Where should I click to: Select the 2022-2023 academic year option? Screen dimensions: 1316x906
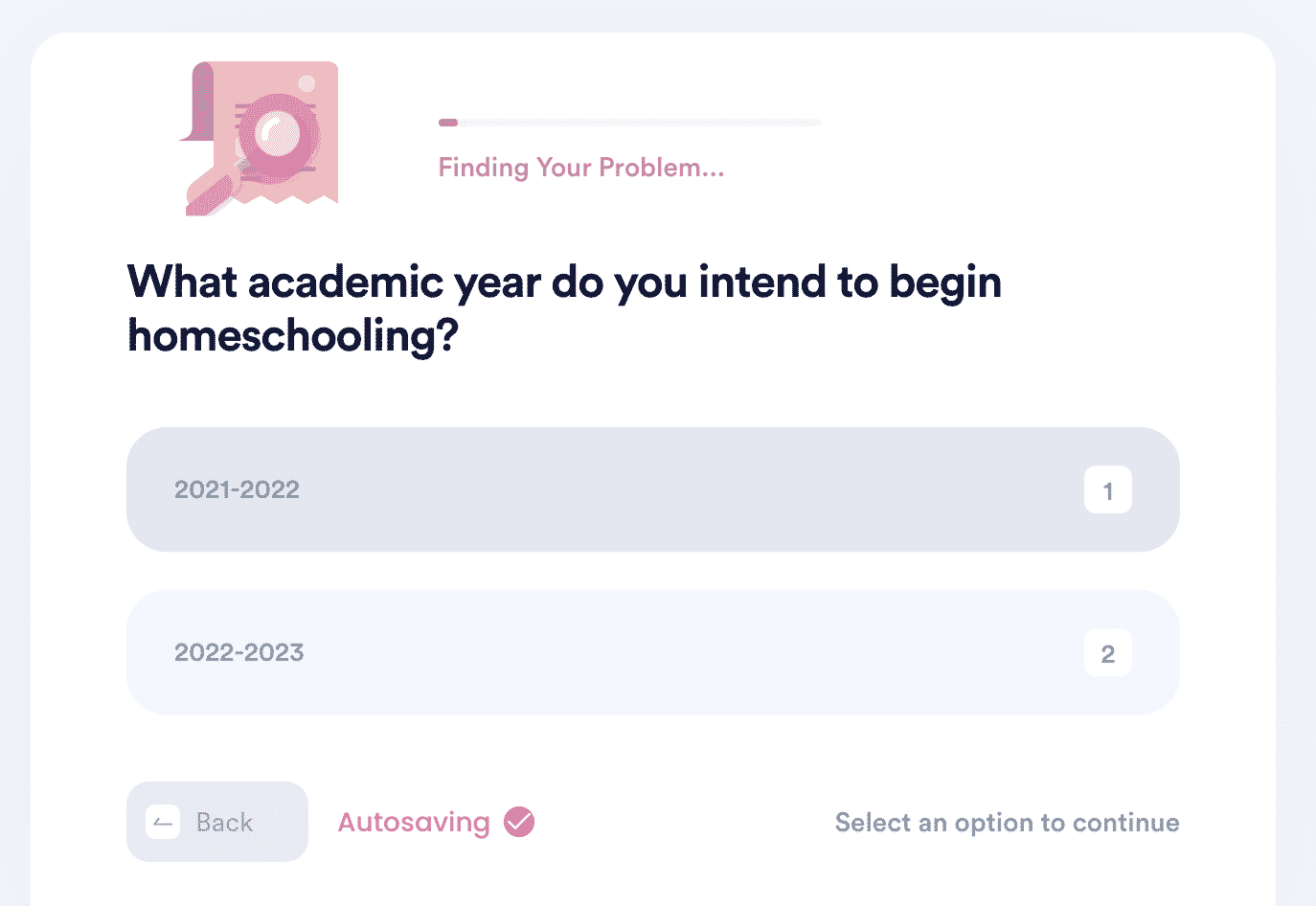(653, 652)
